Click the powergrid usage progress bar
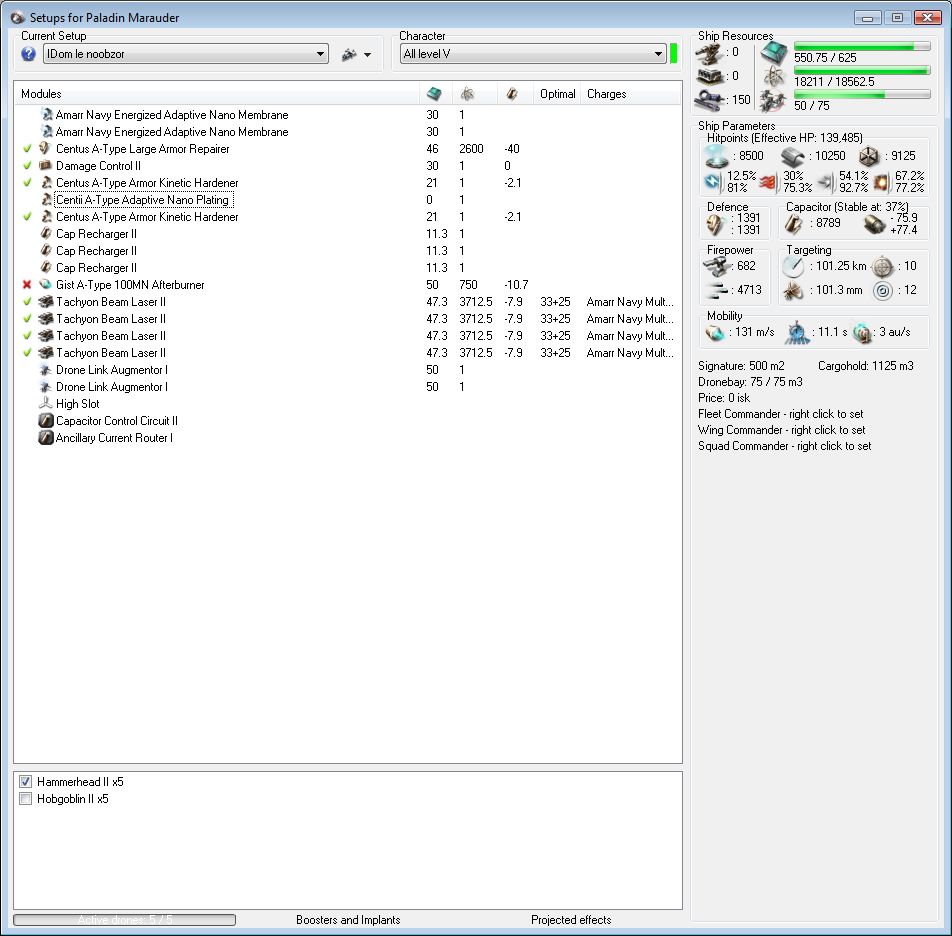Screen dimensions: 952x936 pyautogui.click(x=862, y=70)
